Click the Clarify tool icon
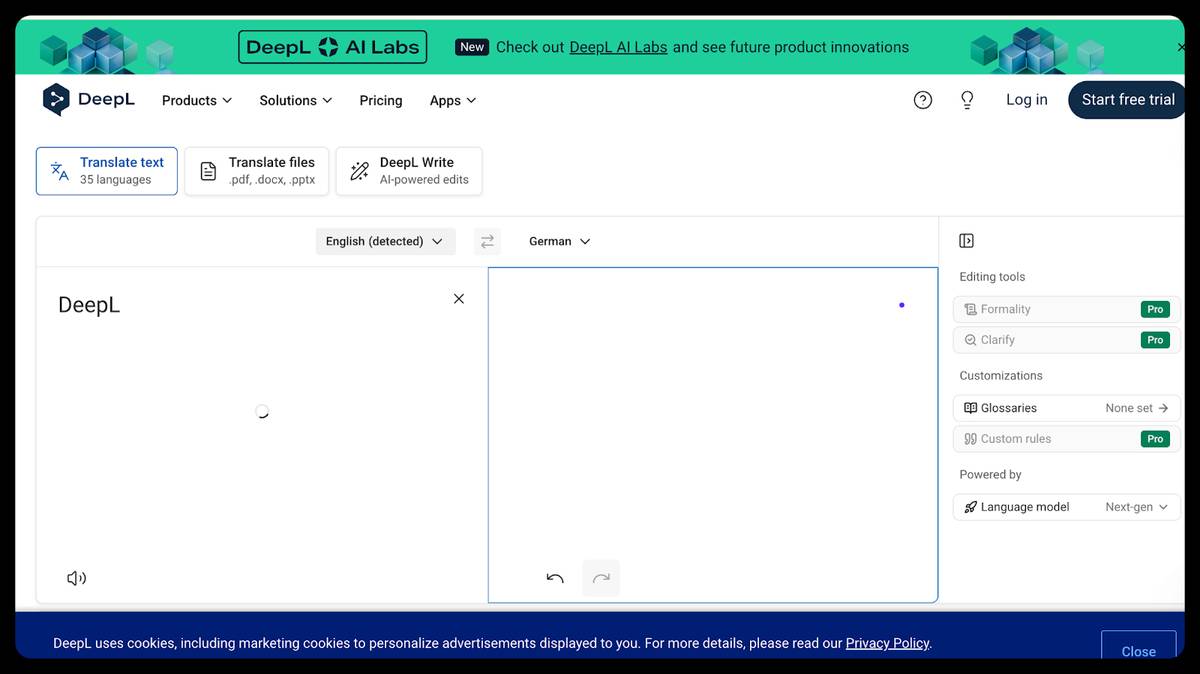Image resolution: width=1200 pixels, height=674 pixels. (970, 340)
